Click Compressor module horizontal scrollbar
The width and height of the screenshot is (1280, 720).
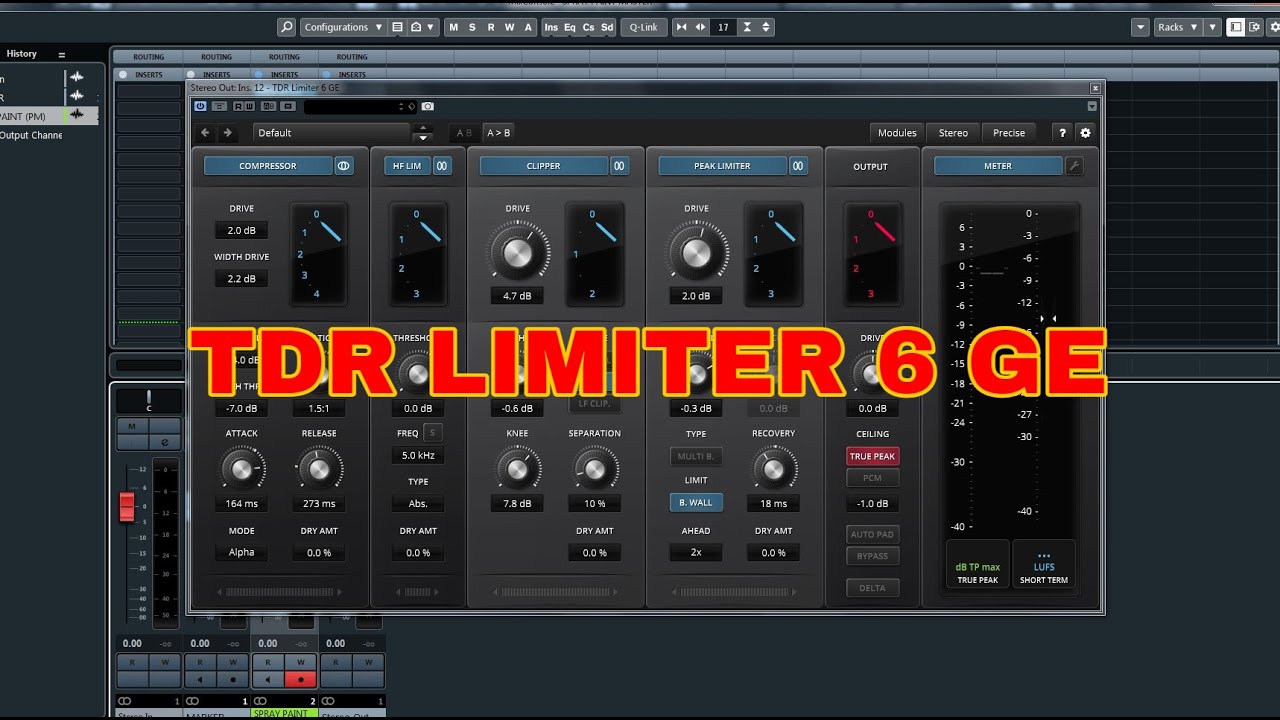pyautogui.click(x=280, y=592)
